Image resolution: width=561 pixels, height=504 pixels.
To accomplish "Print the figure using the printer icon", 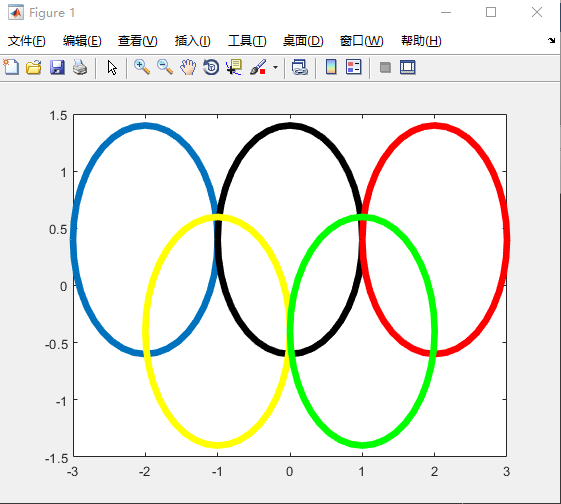I will click(80, 67).
